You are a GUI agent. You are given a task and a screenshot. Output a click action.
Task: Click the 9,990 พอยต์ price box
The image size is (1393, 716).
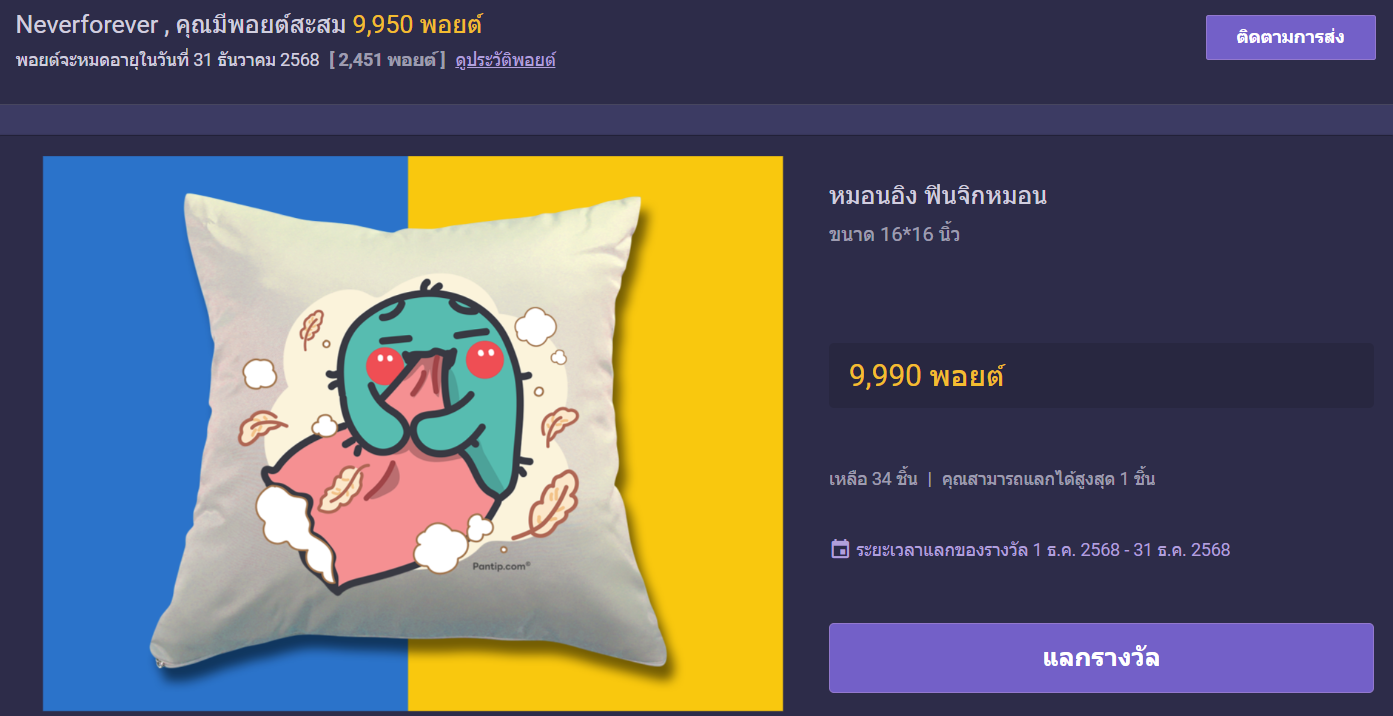click(x=1101, y=376)
